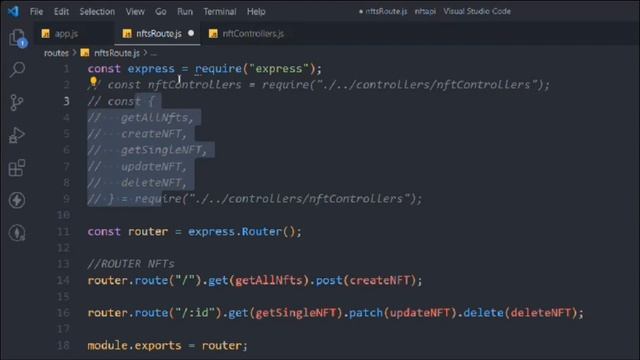Open the Source Control view icon
640x360 pixels.
point(16,102)
